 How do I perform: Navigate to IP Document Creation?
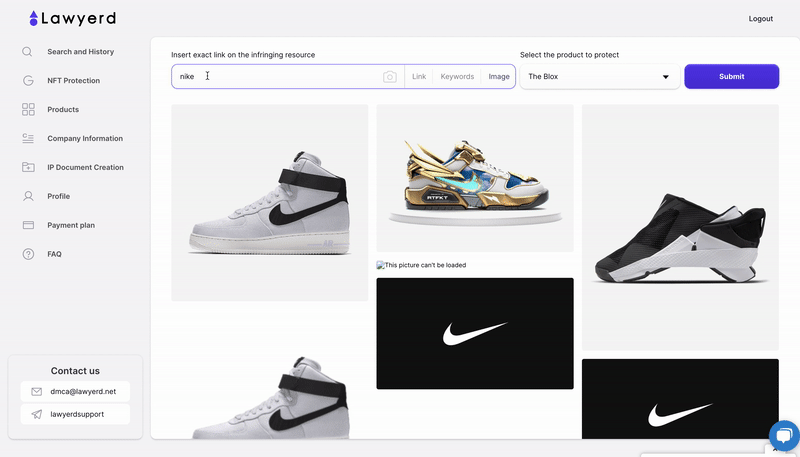(85, 167)
